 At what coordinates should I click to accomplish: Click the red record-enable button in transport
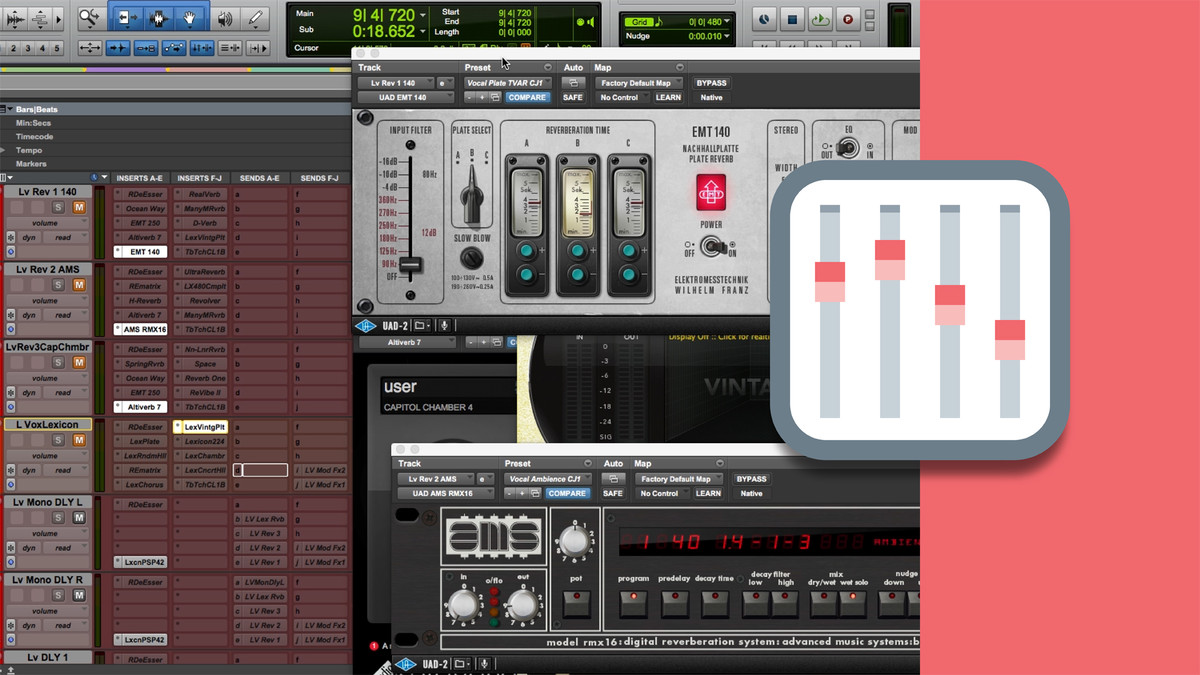coord(849,18)
